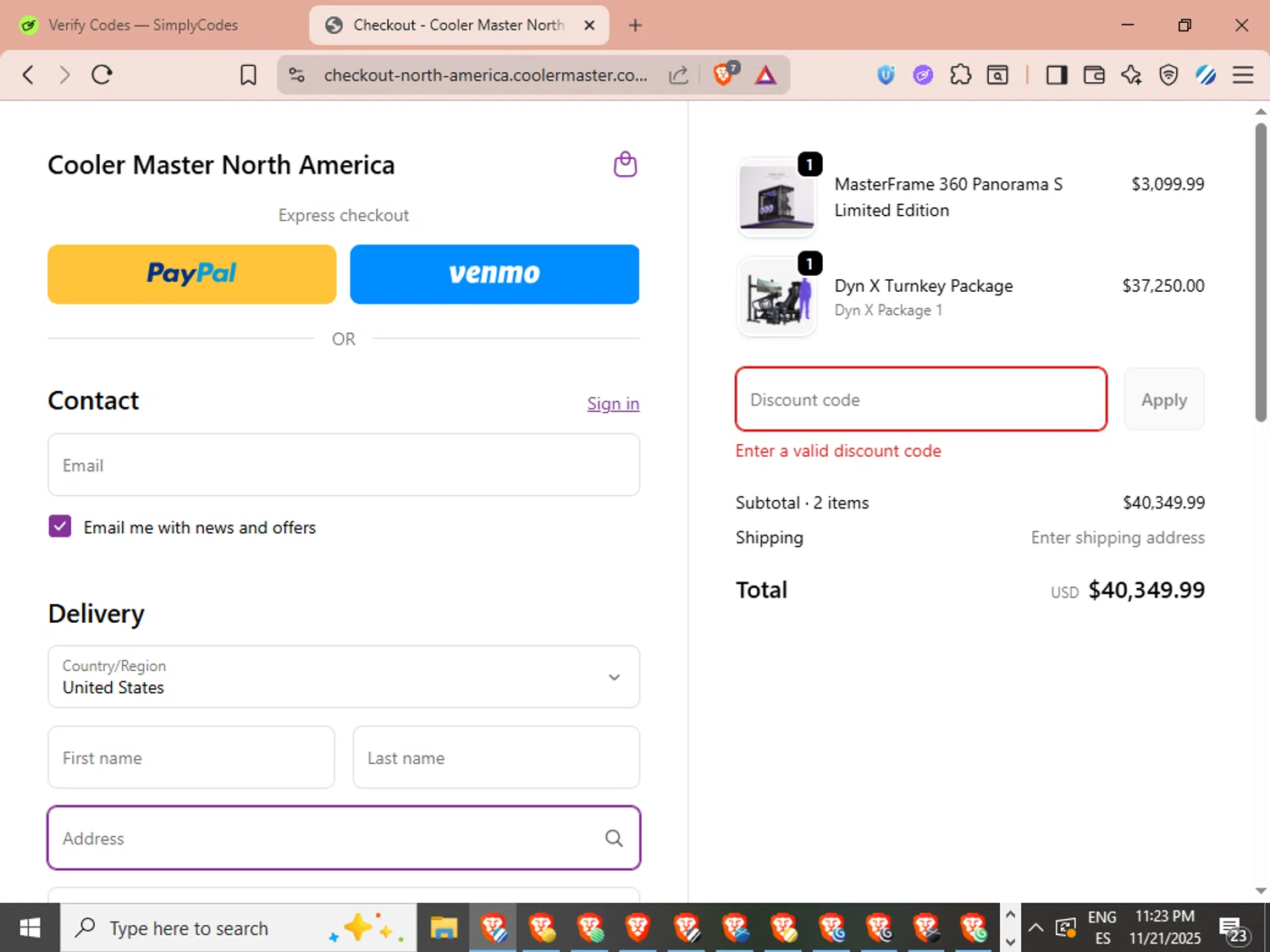The image size is (1270, 952).
Task: Click the first Brave taskbar window icon
Action: pyautogui.click(x=493, y=928)
